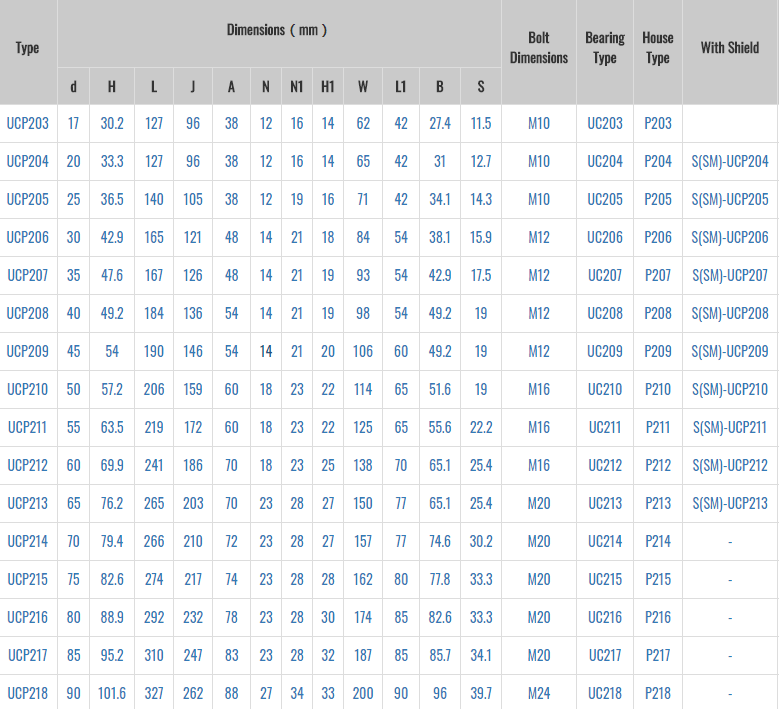The image size is (779, 709).
Task: Select the S(SM)-UCP204 shield link
Action: (x=729, y=161)
